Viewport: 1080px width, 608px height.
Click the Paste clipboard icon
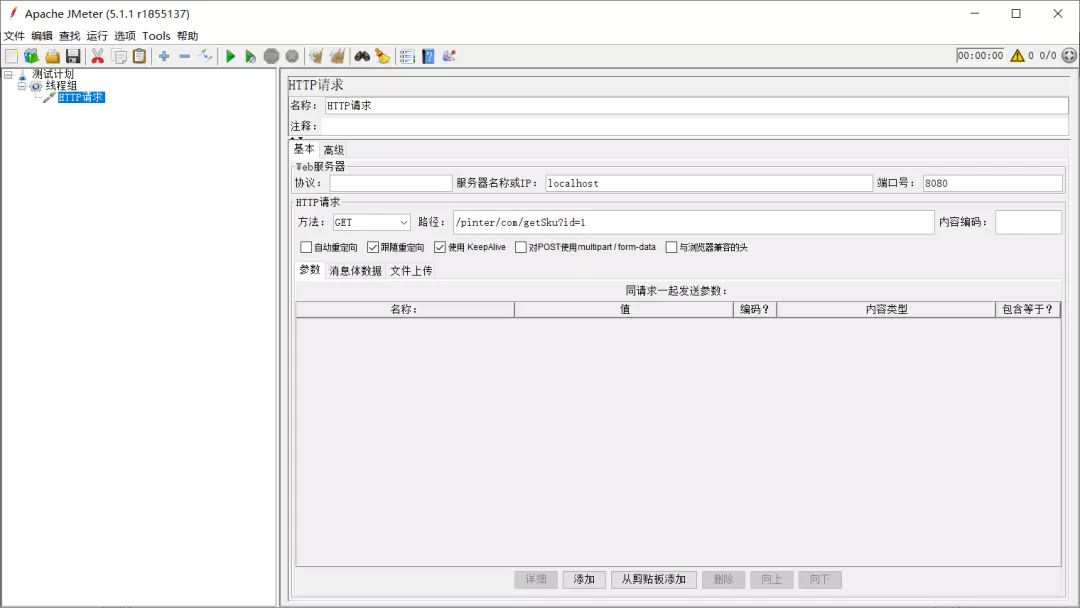(140, 56)
